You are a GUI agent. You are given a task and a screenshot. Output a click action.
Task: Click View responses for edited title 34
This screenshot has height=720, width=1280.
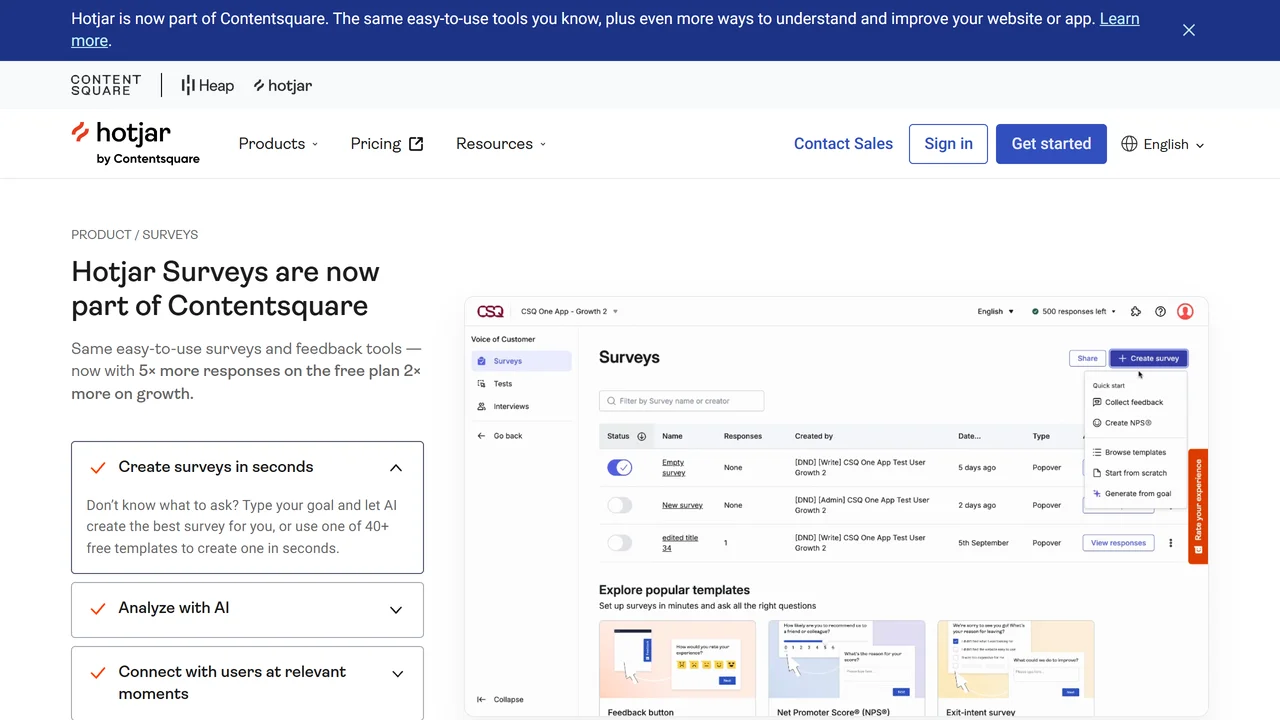[x=1118, y=543]
